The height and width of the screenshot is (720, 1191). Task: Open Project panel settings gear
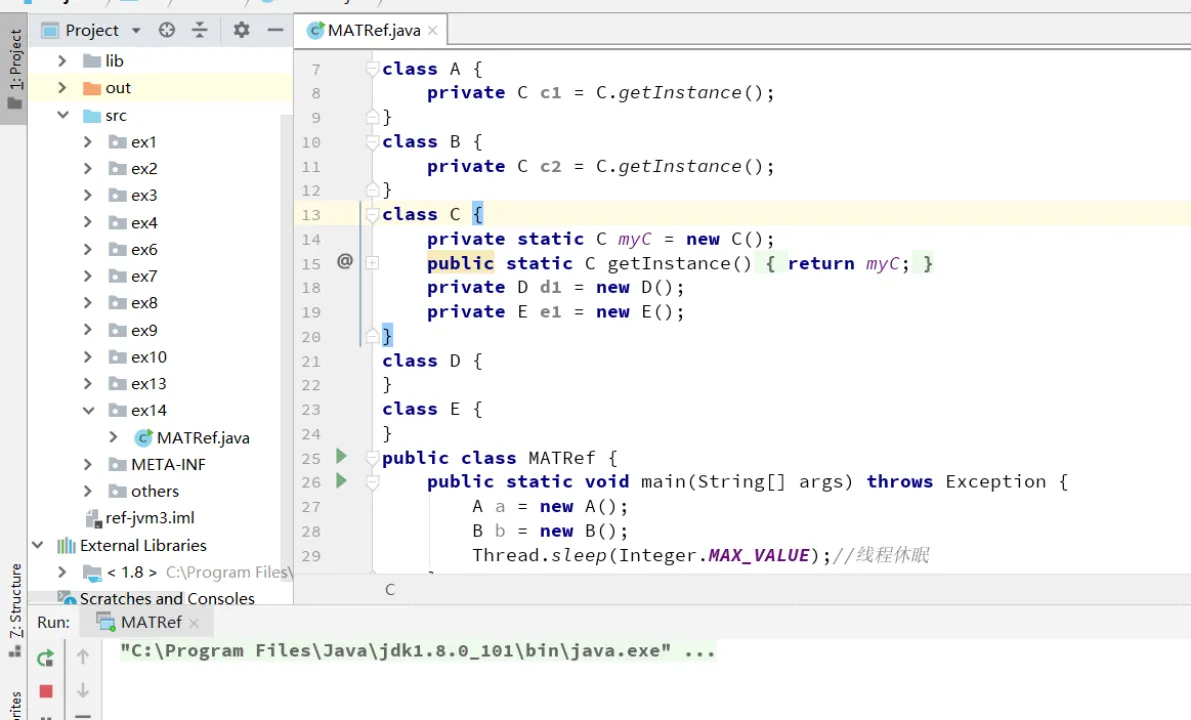tap(242, 30)
